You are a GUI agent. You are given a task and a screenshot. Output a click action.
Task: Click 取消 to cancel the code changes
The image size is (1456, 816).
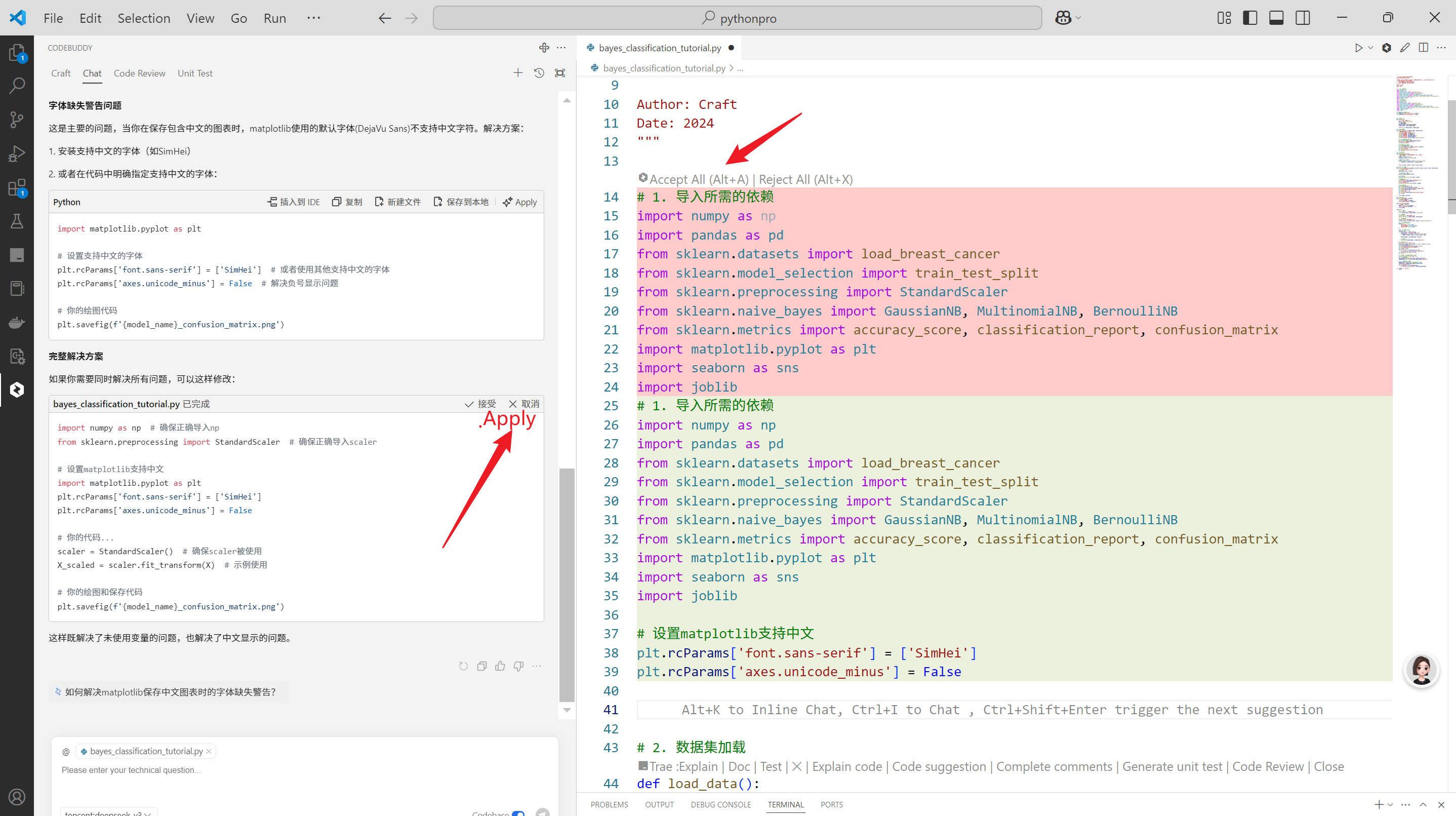(x=524, y=404)
